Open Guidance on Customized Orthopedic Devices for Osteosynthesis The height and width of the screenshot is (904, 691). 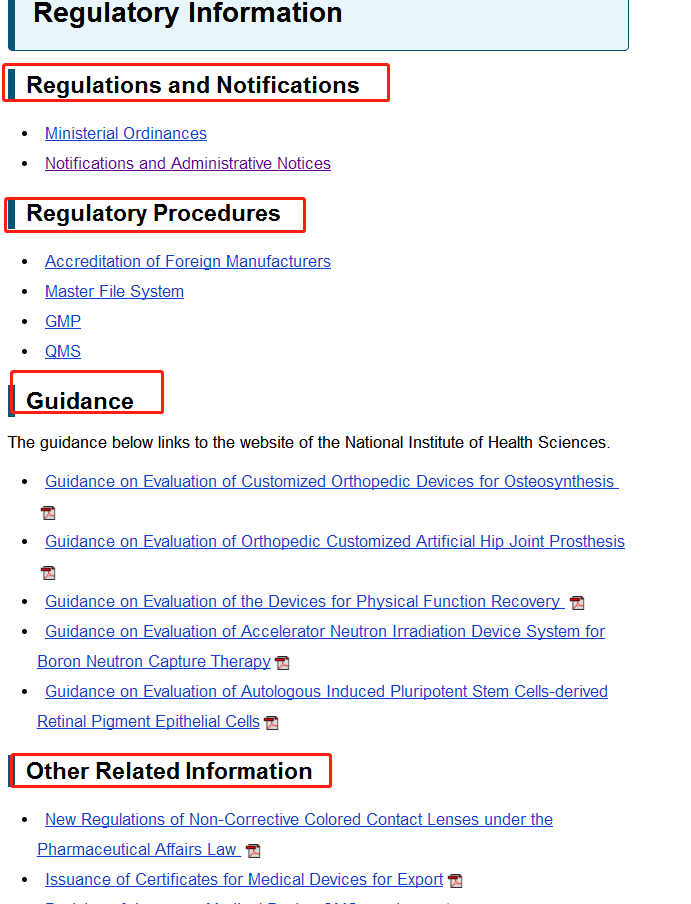point(331,481)
